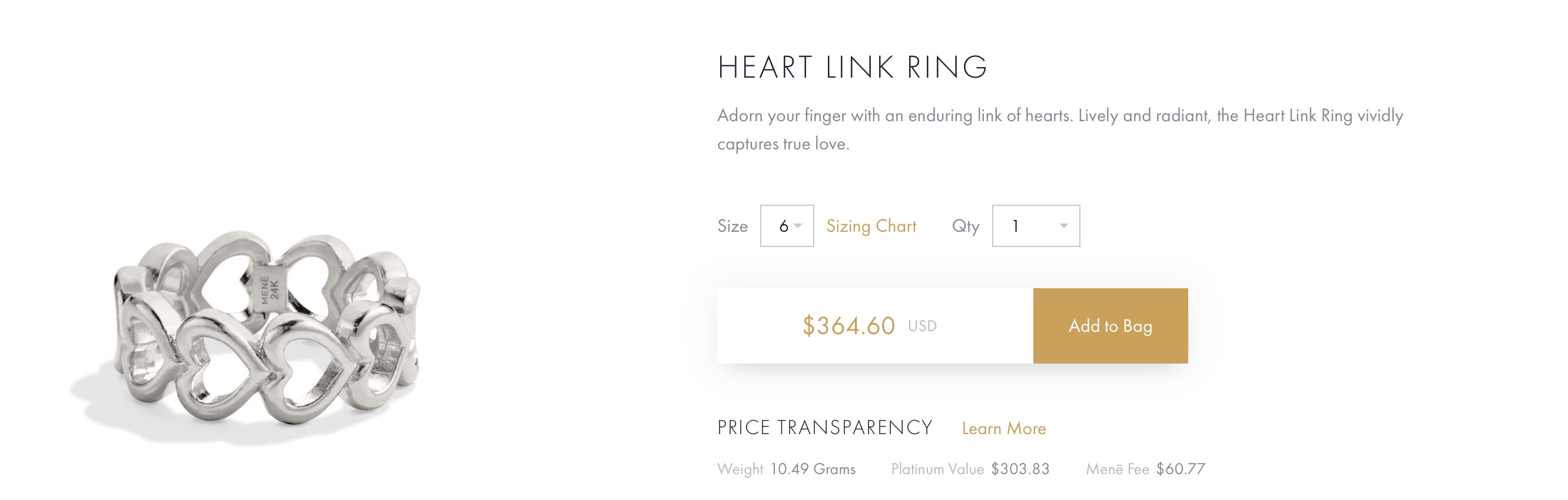1568x500 pixels.
Task: Click the MENE 24K stamp on ring
Action: coord(270,289)
